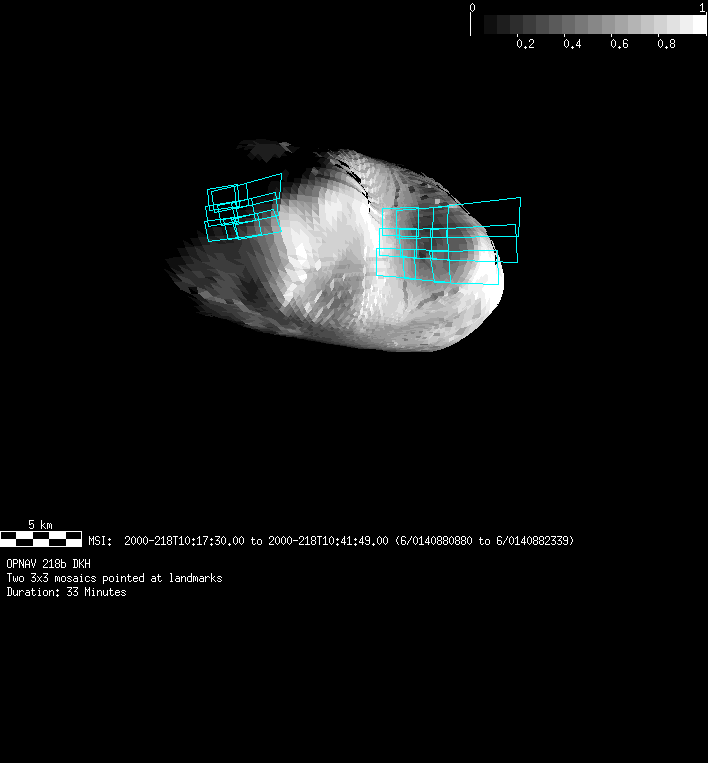The image size is (708, 763).
Task: Select the right cyan mosaic footprint cluster
Action: (x=447, y=241)
